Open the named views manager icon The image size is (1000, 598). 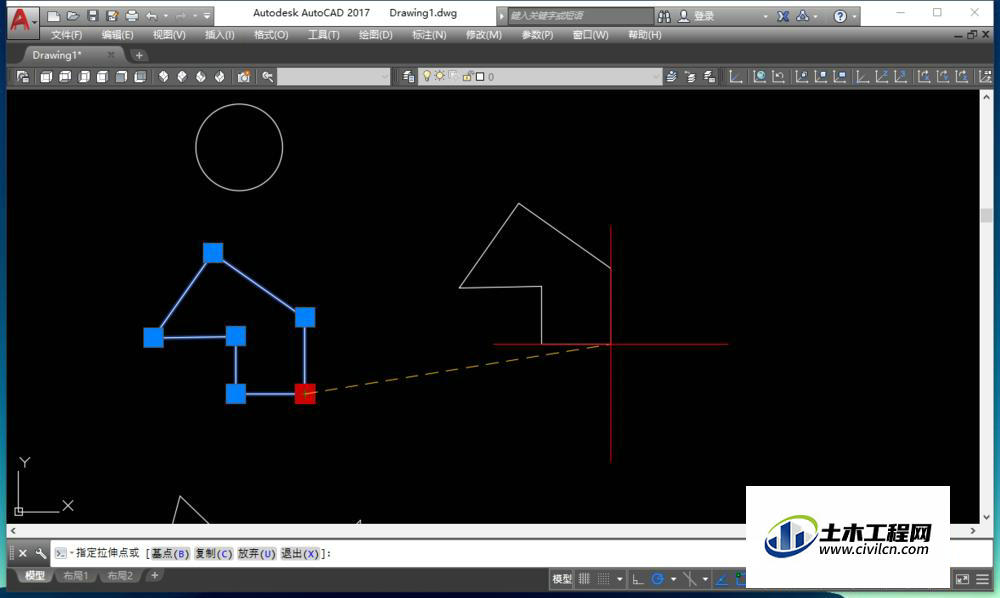pos(23,77)
